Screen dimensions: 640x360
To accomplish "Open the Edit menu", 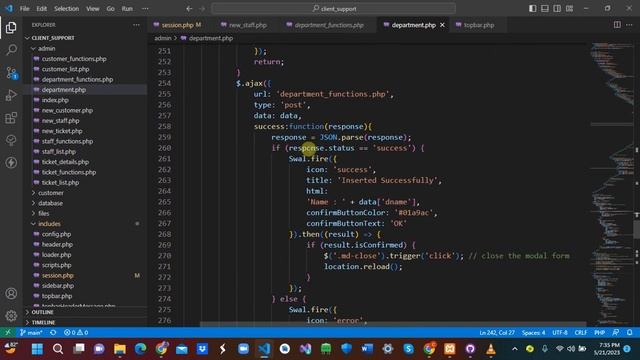I will [42, 9].
